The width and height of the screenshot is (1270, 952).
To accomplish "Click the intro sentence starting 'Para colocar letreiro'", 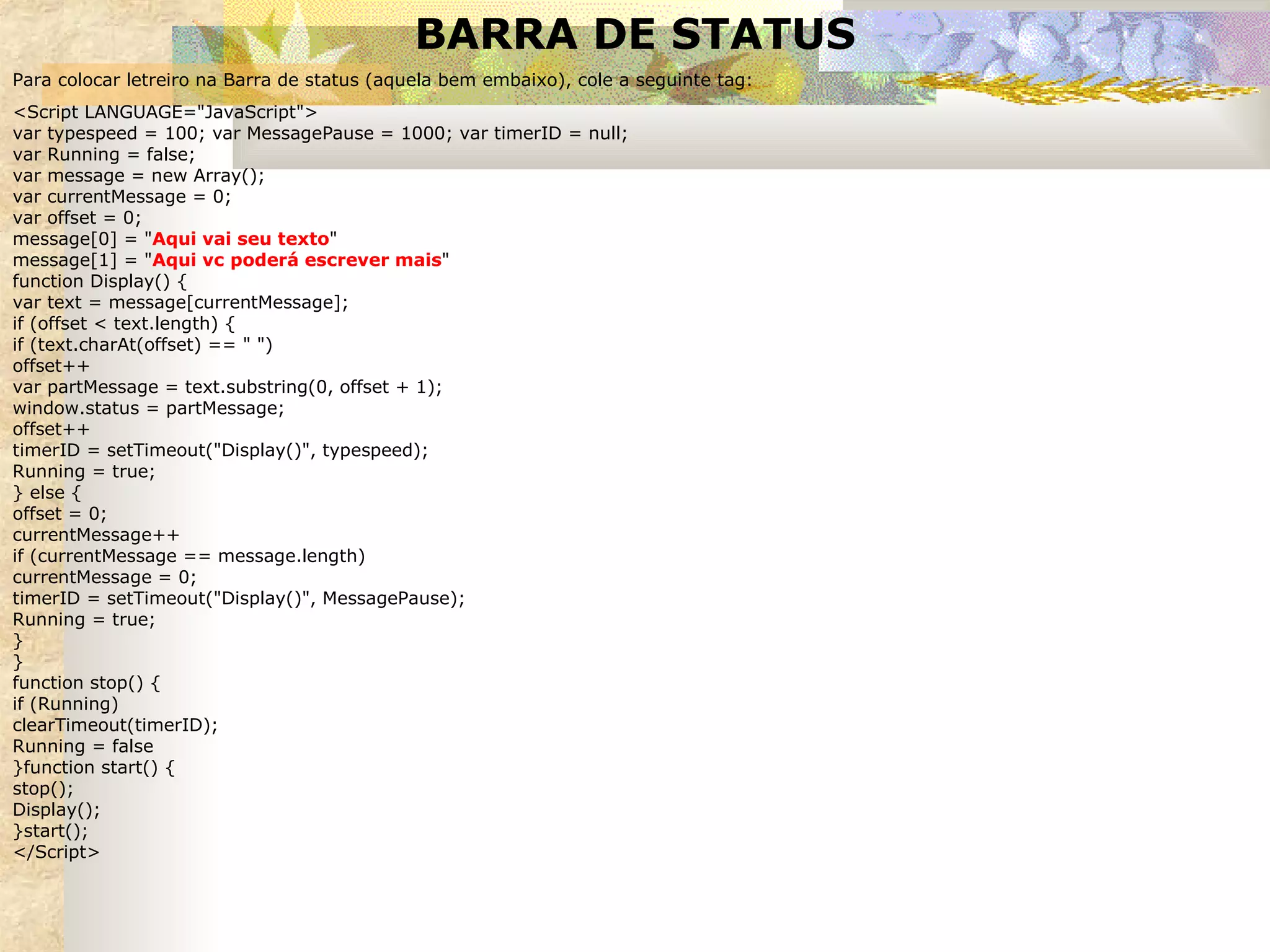I will tap(382, 81).
